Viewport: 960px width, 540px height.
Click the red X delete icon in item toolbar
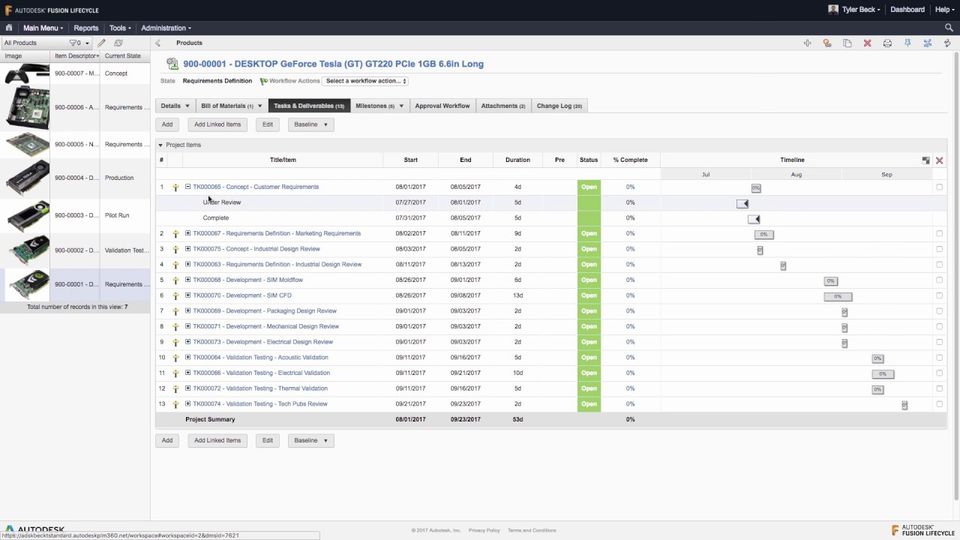867,43
